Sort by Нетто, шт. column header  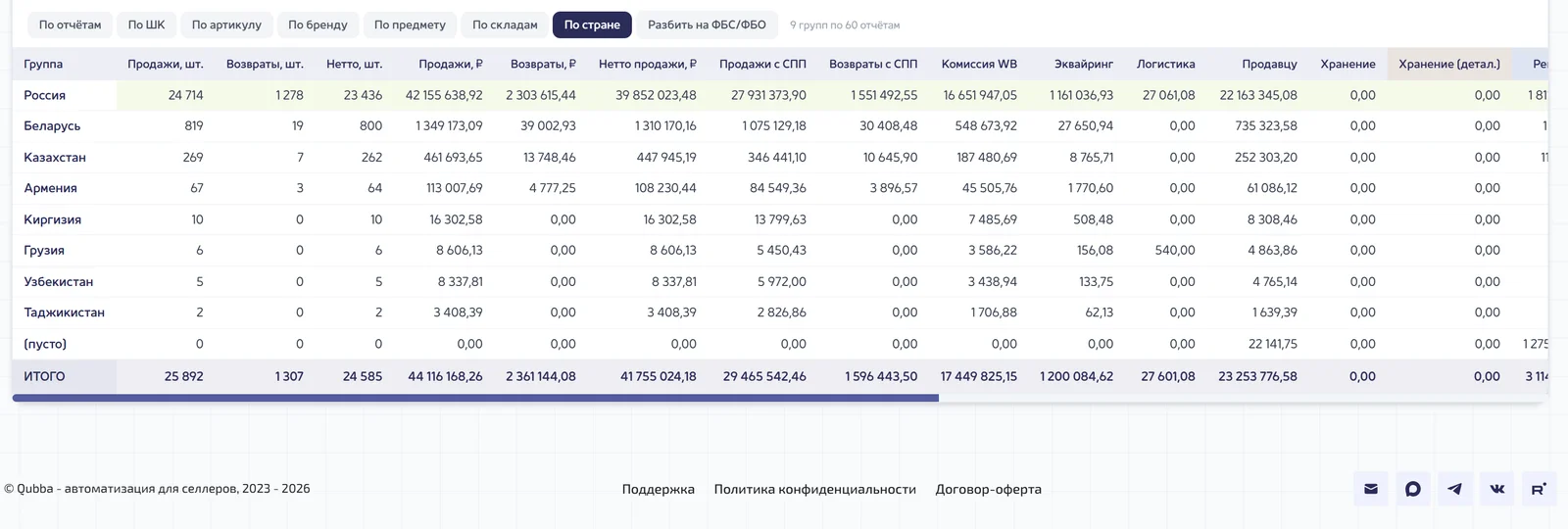click(354, 64)
